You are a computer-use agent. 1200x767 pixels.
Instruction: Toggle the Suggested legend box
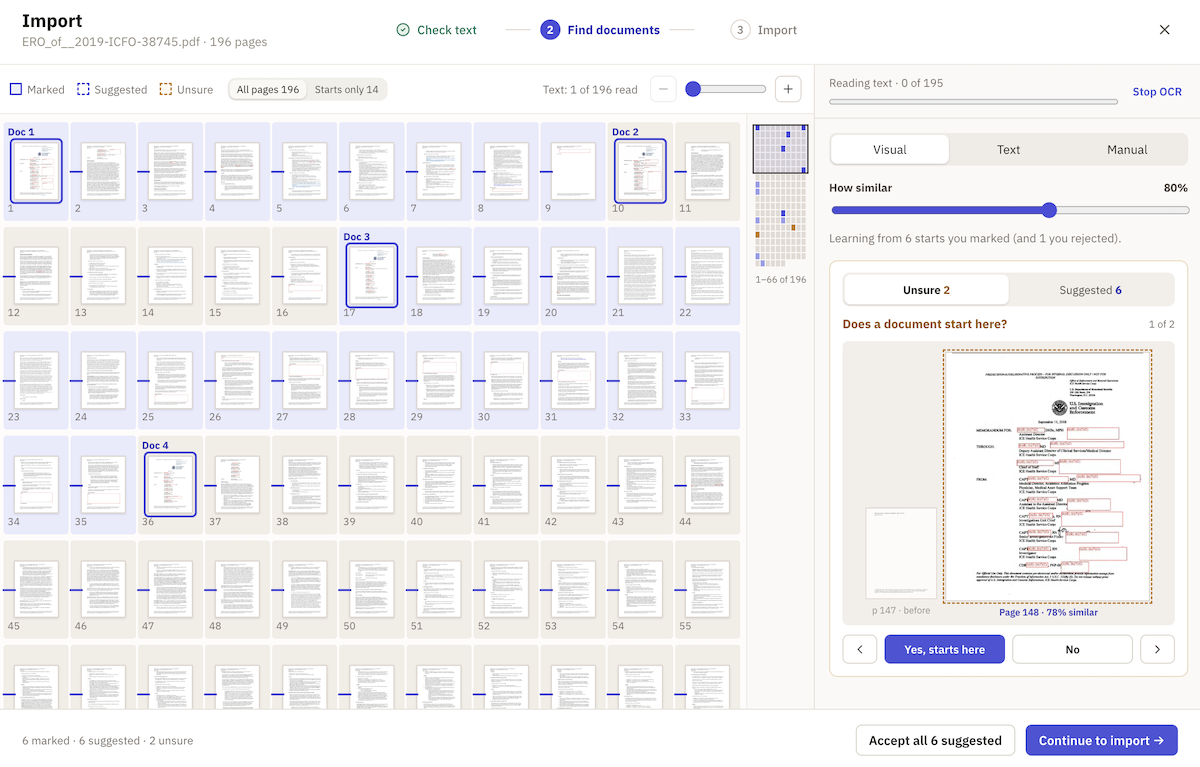pos(83,89)
